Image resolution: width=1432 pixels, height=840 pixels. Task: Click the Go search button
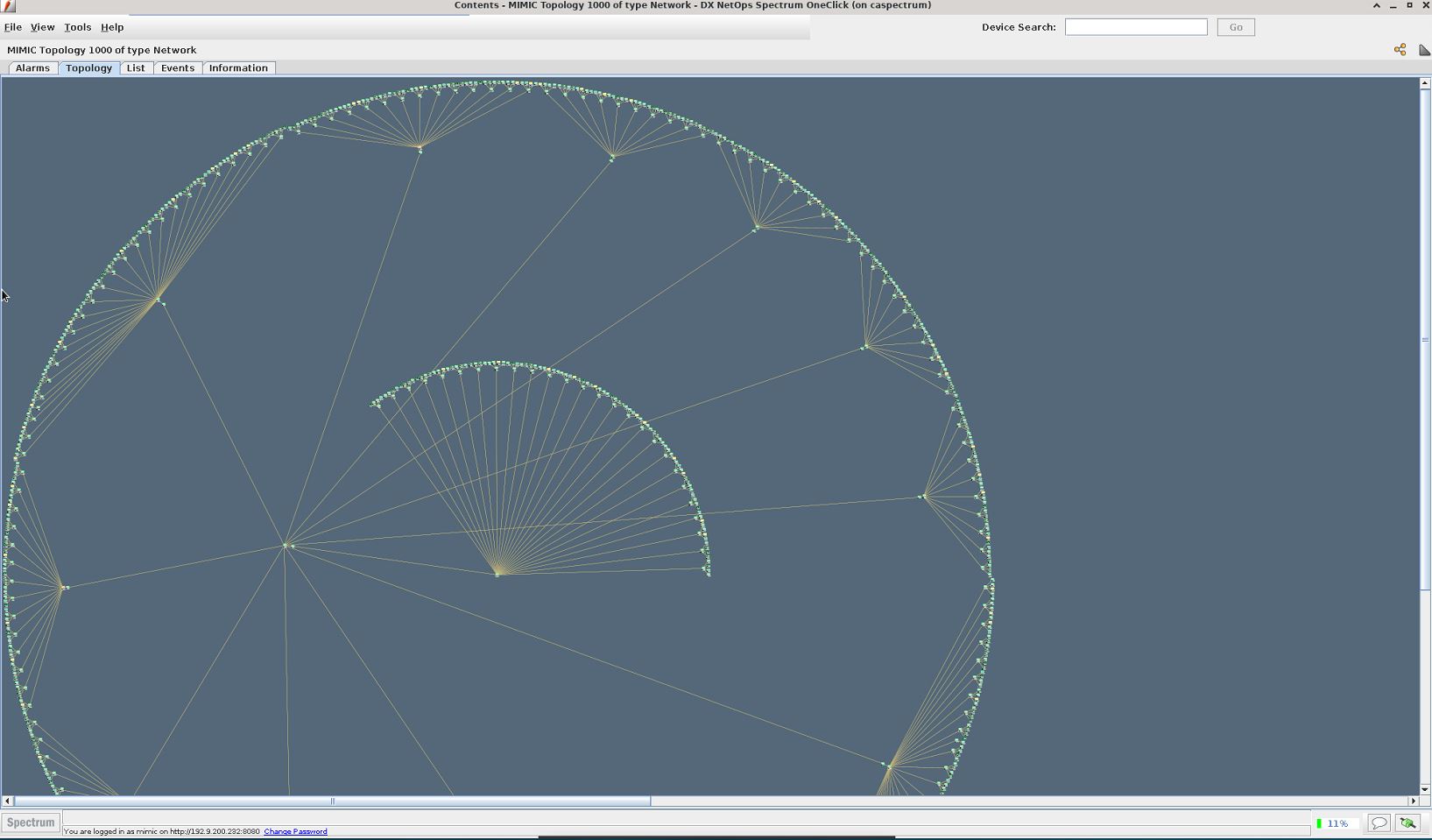point(1236,27)
